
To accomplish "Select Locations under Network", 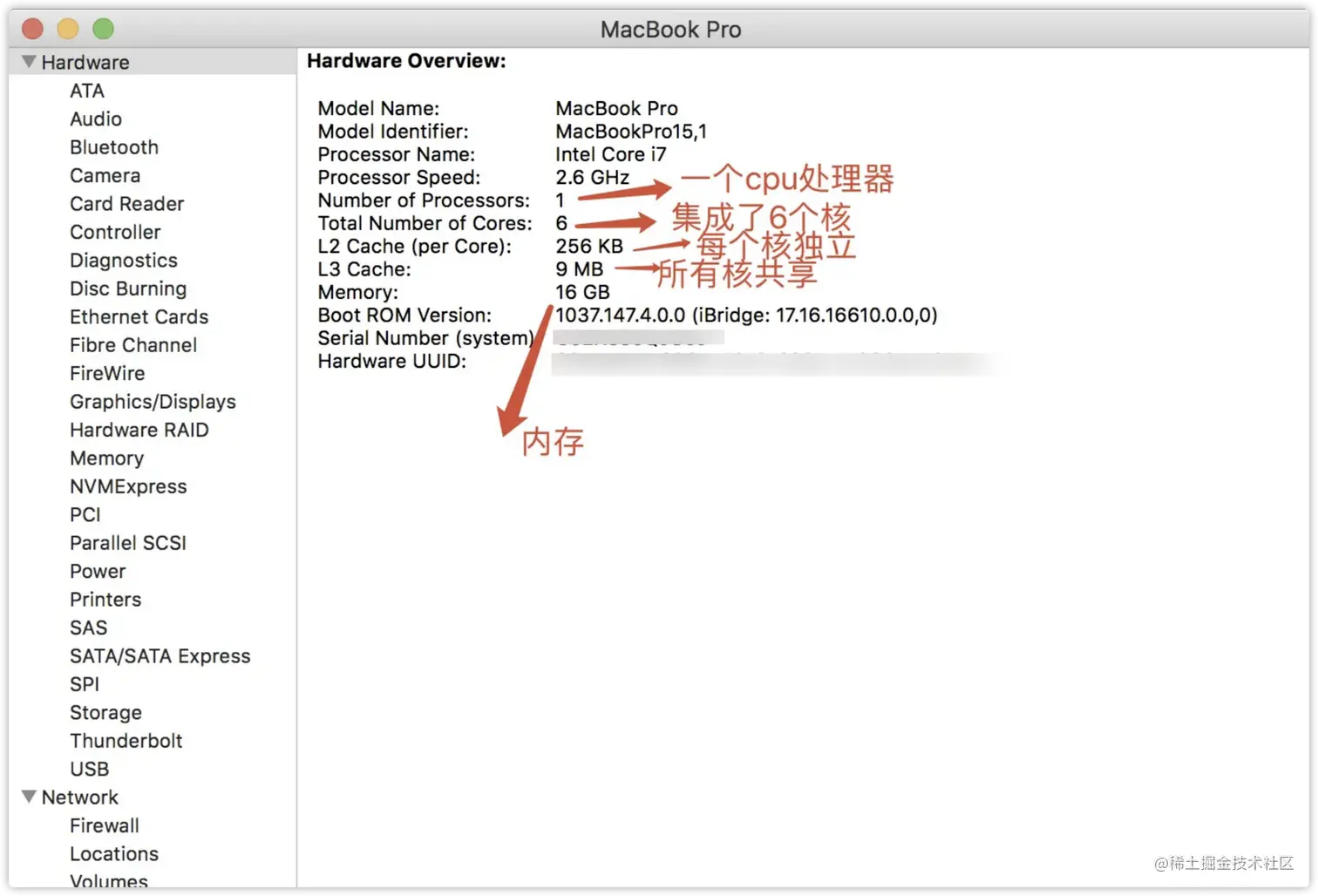I will pyautogui.click(x=114, y=854).
